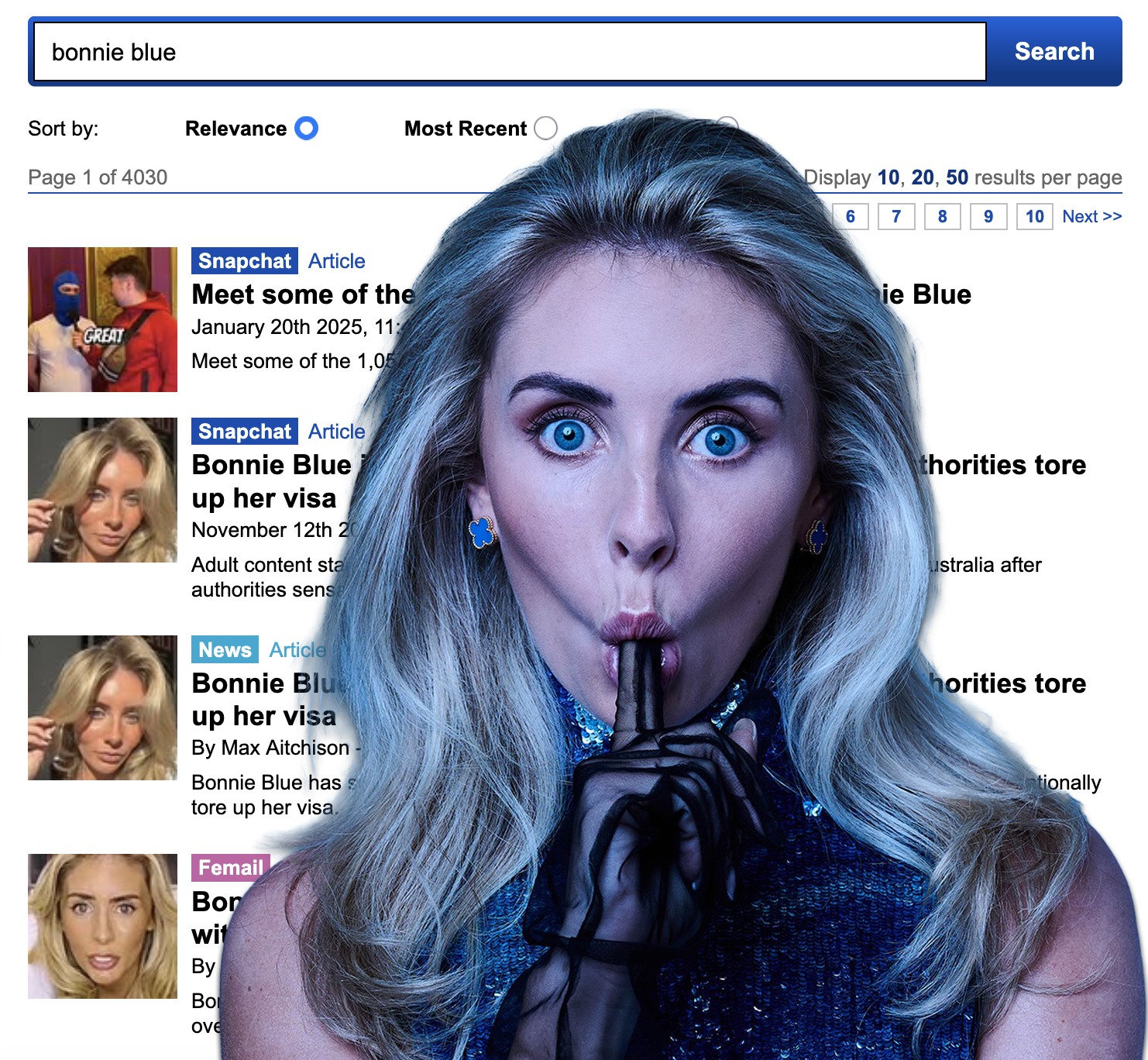Viewport: 1148px width, 1060px height.
Task: Display 10 results per page
Action: click(888, 177)
